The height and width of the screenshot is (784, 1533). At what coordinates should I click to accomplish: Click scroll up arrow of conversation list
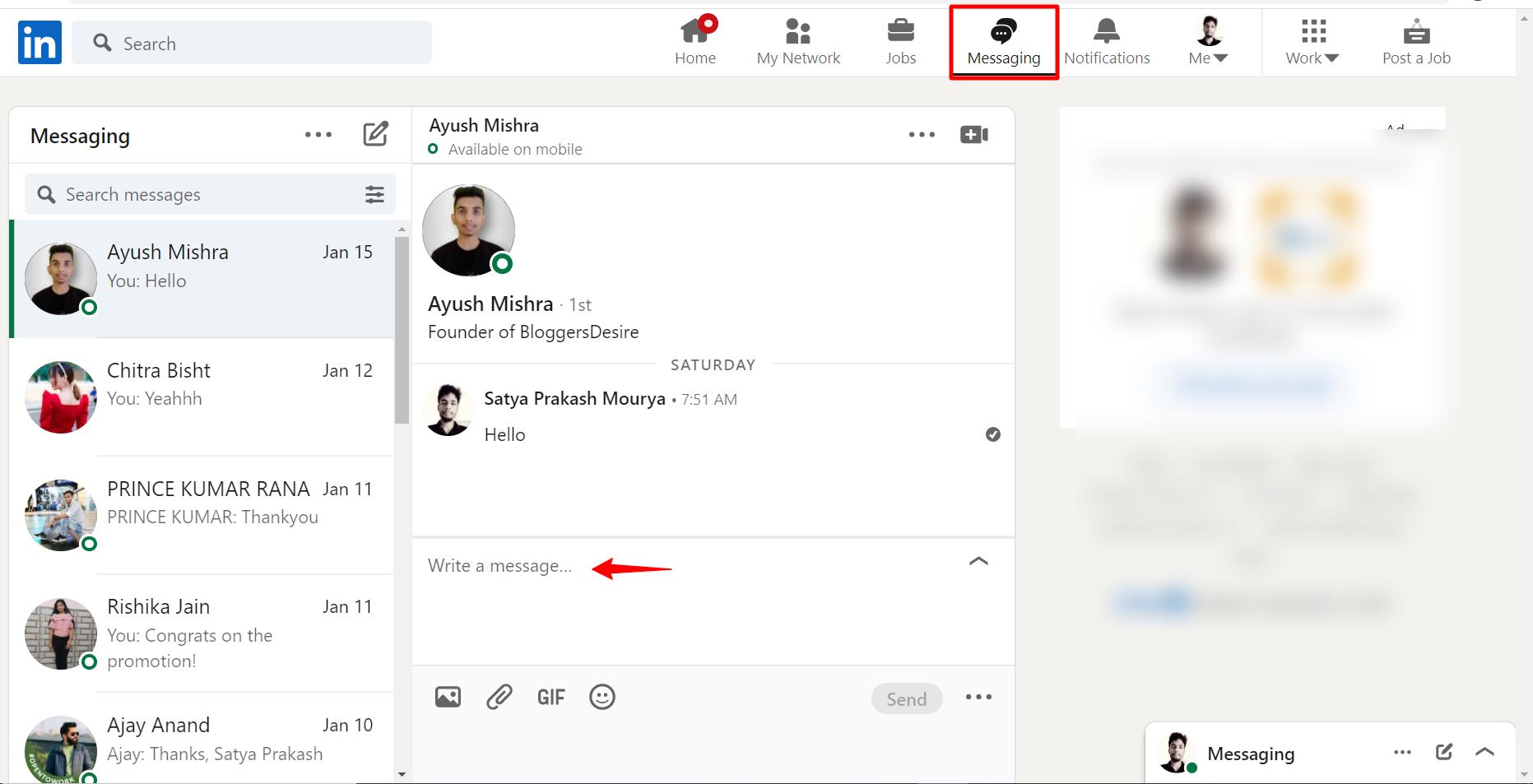click(402, 230)
